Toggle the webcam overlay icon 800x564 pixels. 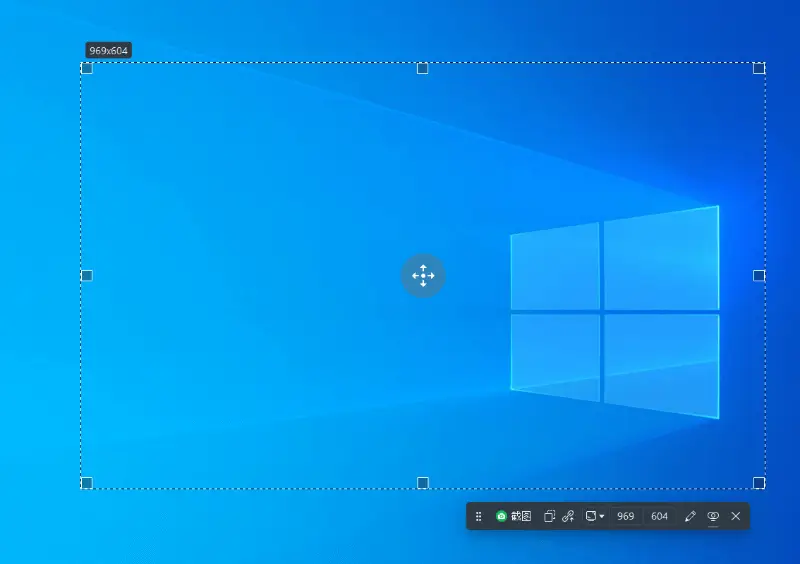click(x=713, y=516)
